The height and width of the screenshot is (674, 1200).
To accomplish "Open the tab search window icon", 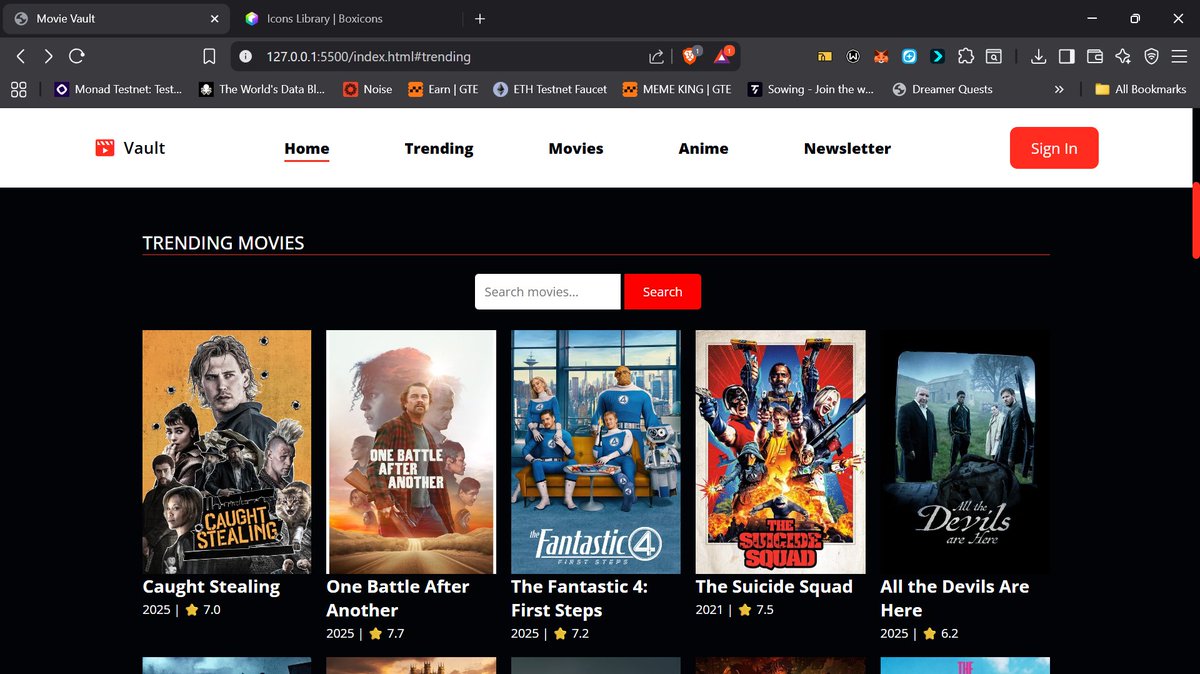I will [994, 57].
